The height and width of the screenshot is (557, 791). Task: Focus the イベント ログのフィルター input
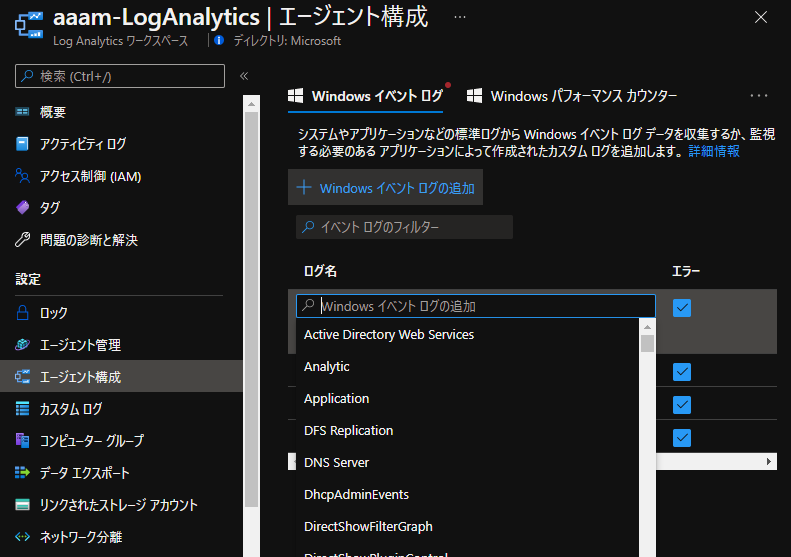405,227
